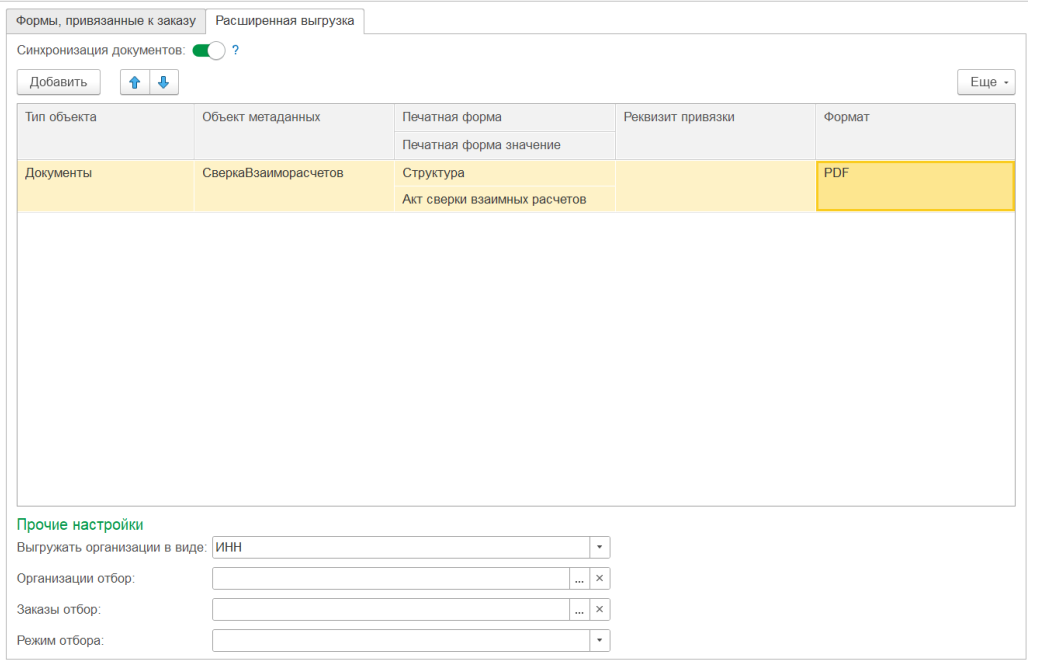
Task: Select the PDF format cell
Action: [x=915, y=186]
